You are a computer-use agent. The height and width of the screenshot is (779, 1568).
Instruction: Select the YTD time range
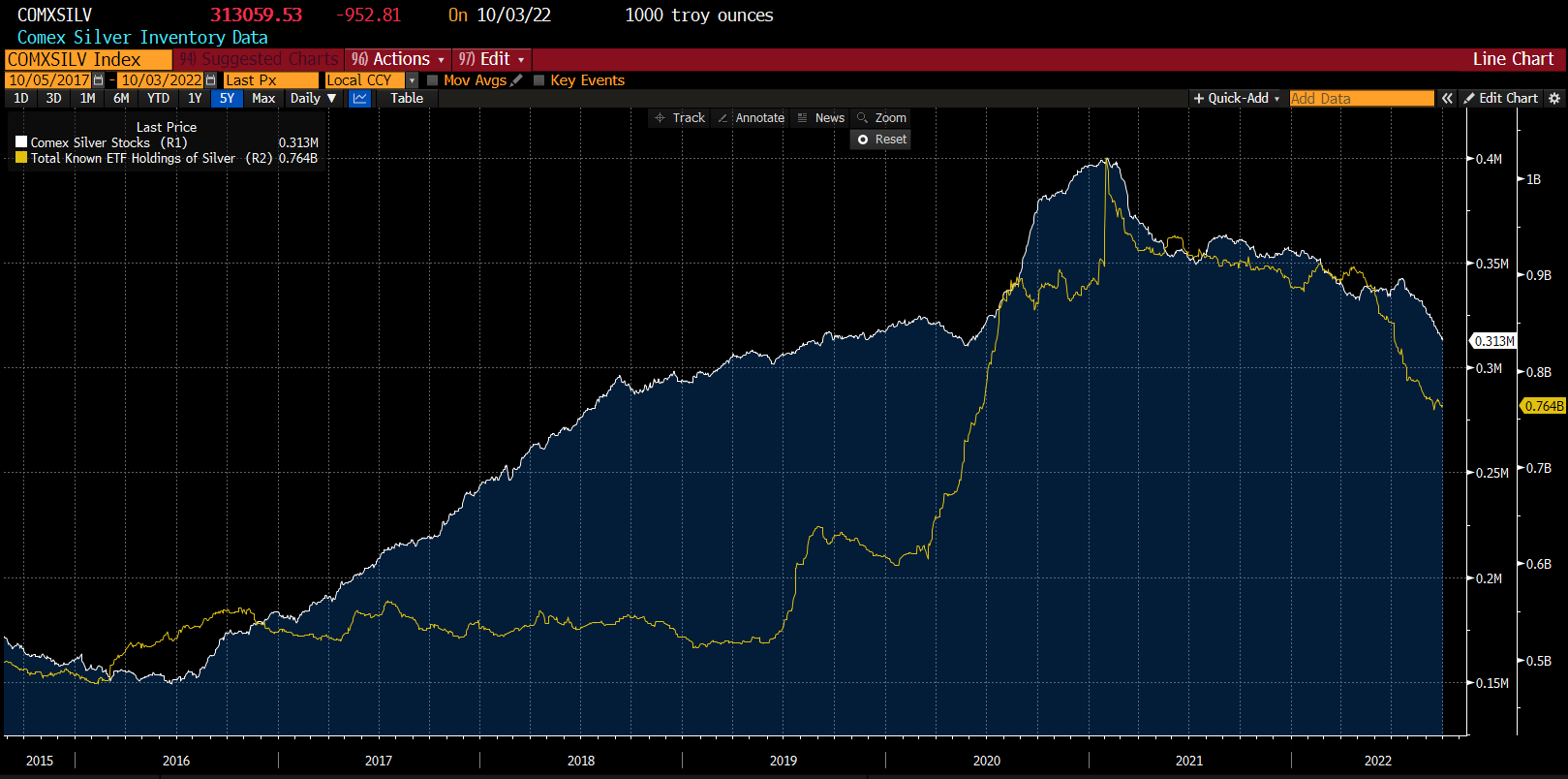point(158,98)
